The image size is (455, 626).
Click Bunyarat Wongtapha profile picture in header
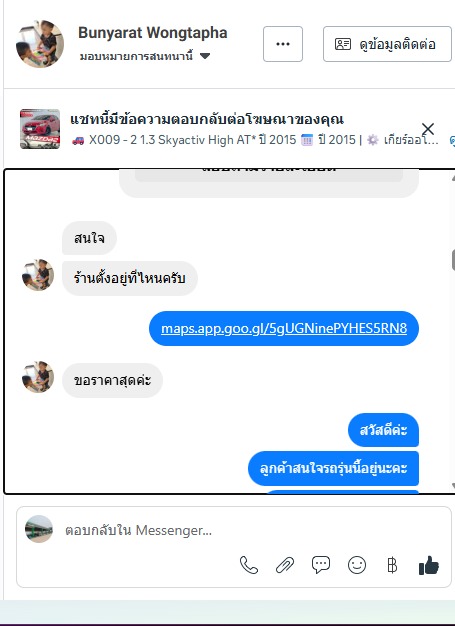tap(40, 44)
